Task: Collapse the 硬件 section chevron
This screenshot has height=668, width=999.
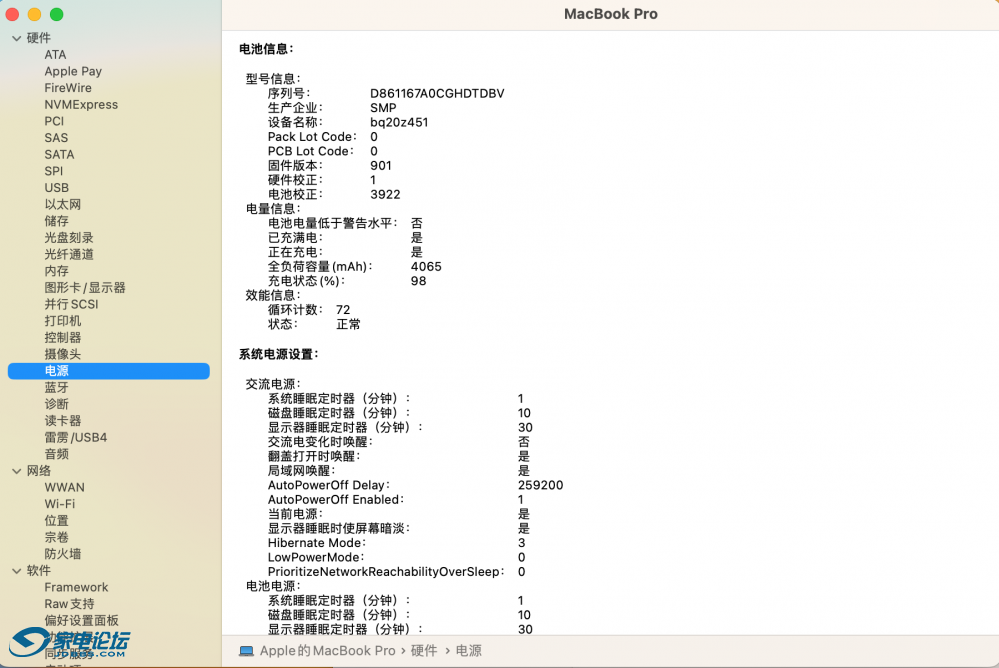Action: (x=17, y=38)
